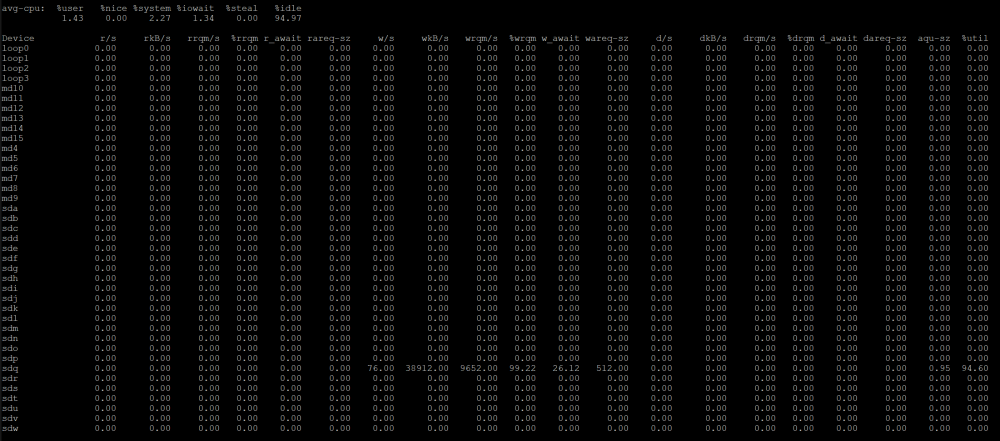This screenshot has height=441, width=1000.
Task: Click the %system value 2.27
Action: (159, 18)
